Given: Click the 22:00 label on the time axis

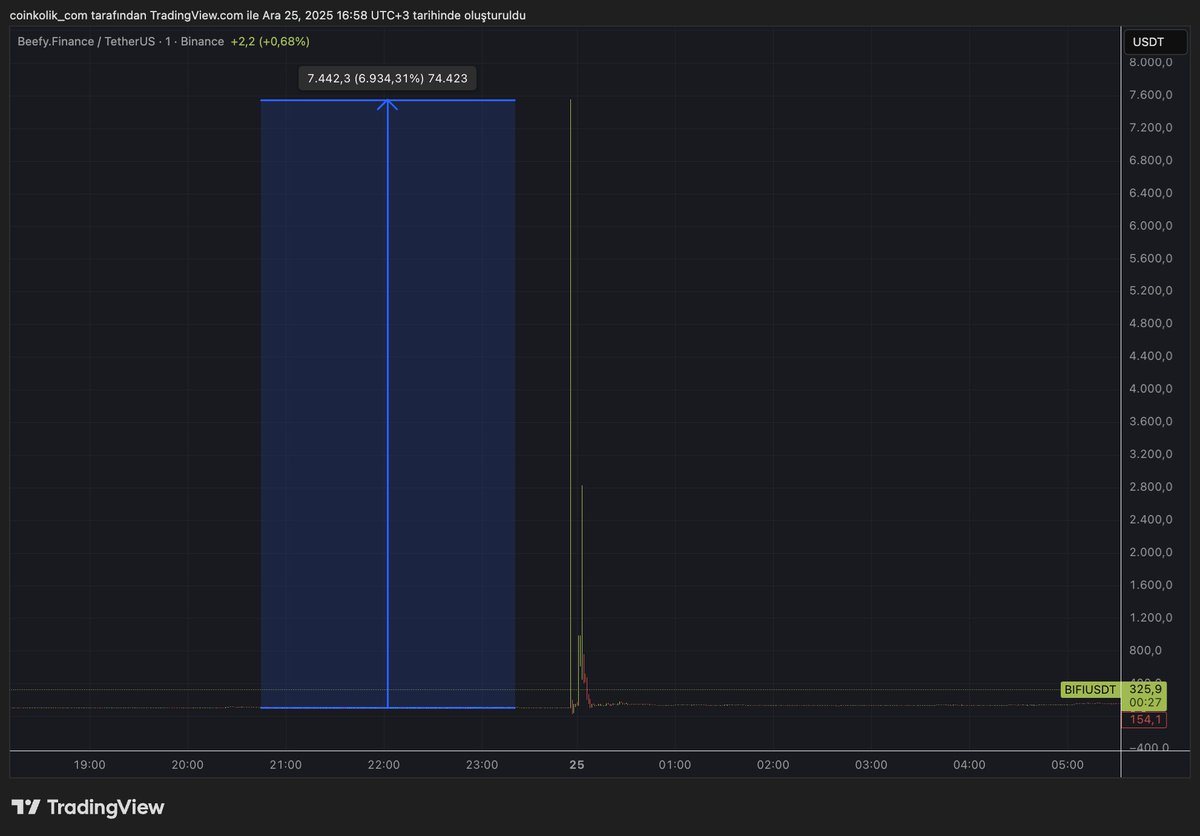Looking at the screenshot, I should click(384, 765).
